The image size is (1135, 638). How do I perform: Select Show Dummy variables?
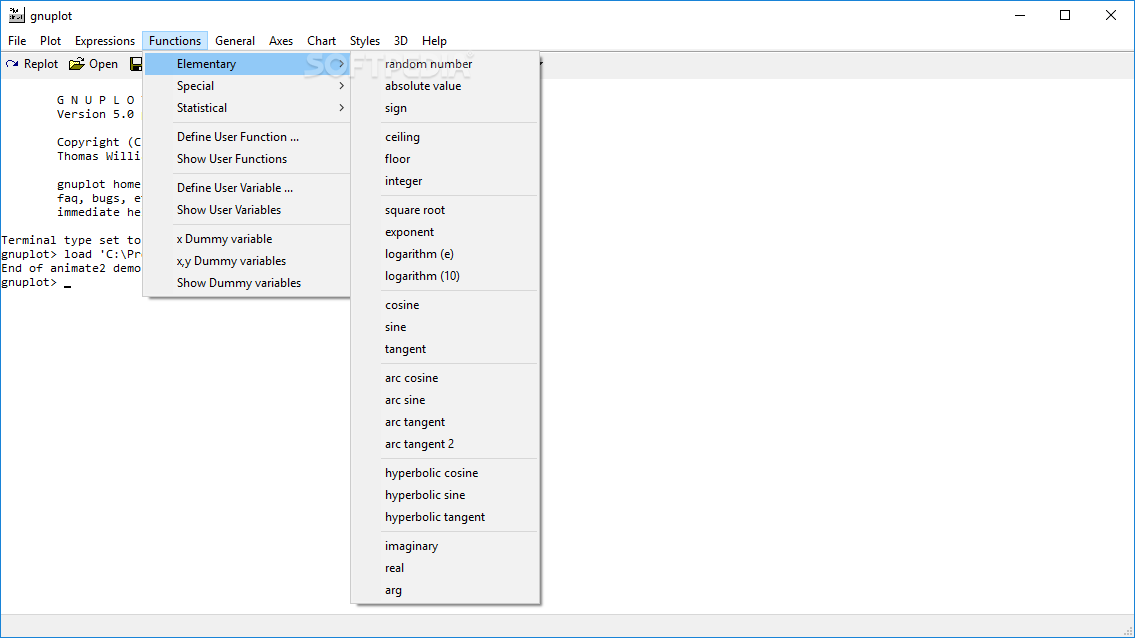tap(248, 283)
